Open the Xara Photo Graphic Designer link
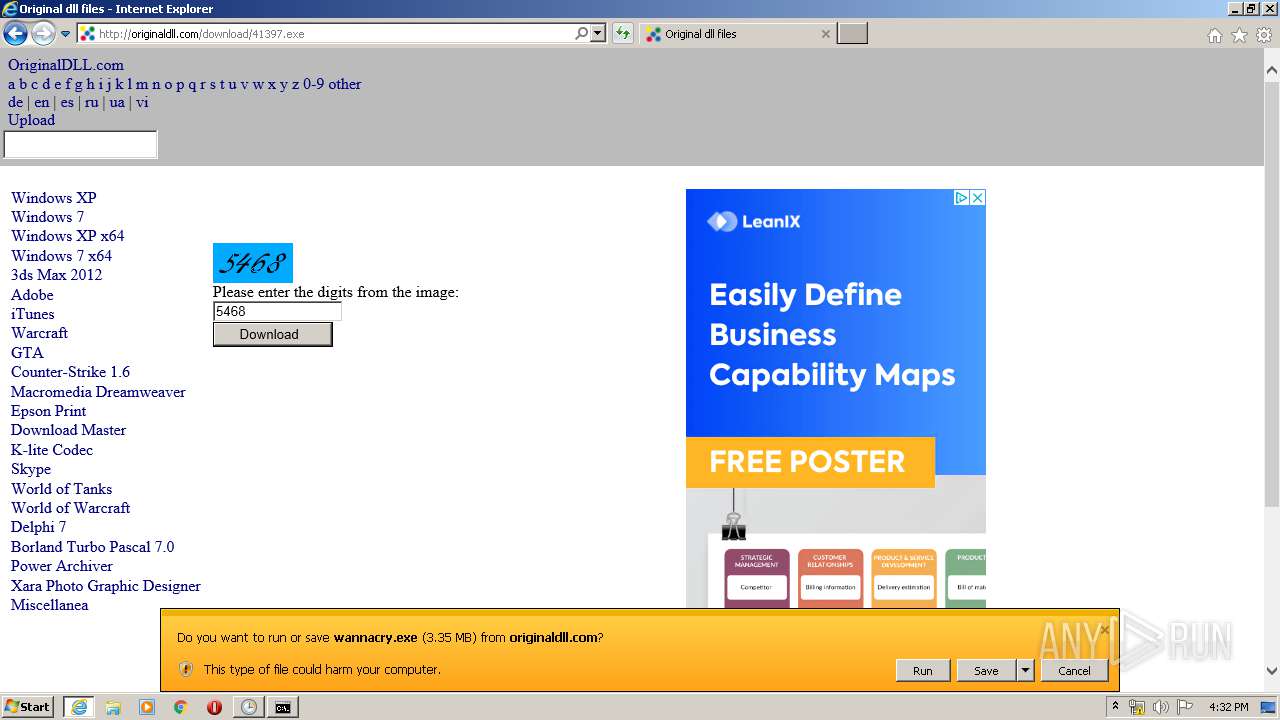The height and width of the screenshot is (720, 1280). [106, 586]
